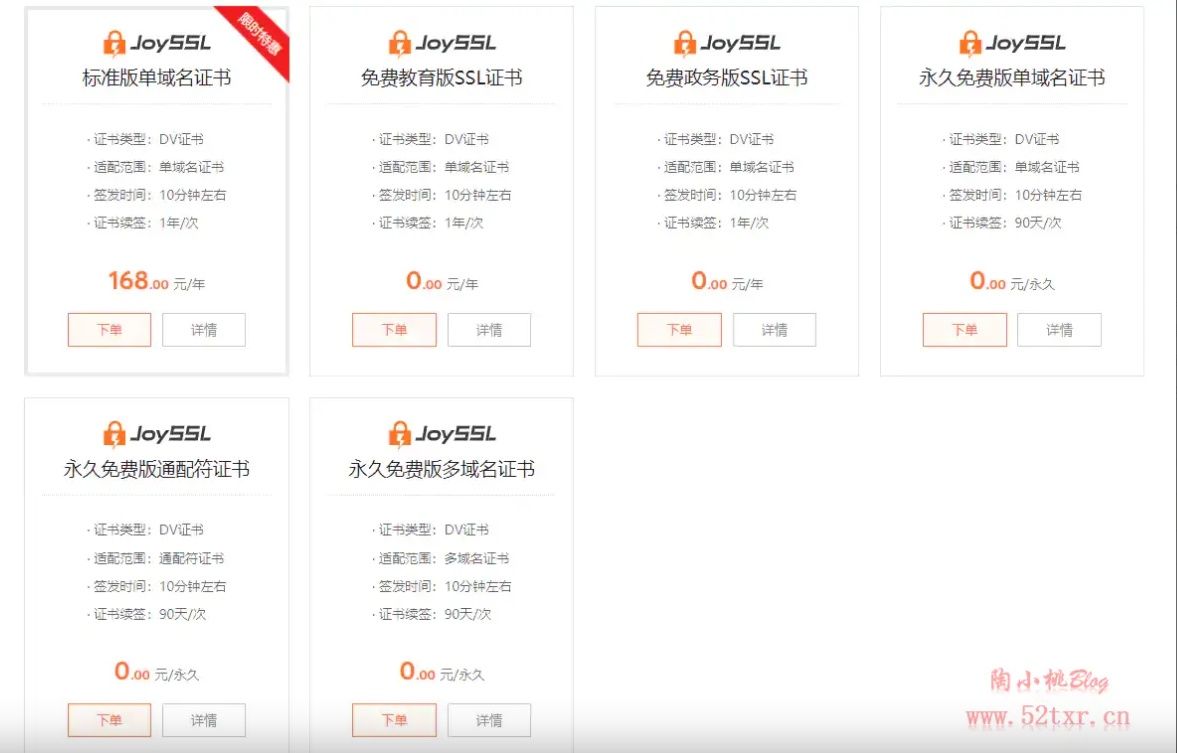Open 详情 for 永久免费版通配符证书
This screenshot has height=753, width=1177.
pyautogui.click(x=204, y=720)
